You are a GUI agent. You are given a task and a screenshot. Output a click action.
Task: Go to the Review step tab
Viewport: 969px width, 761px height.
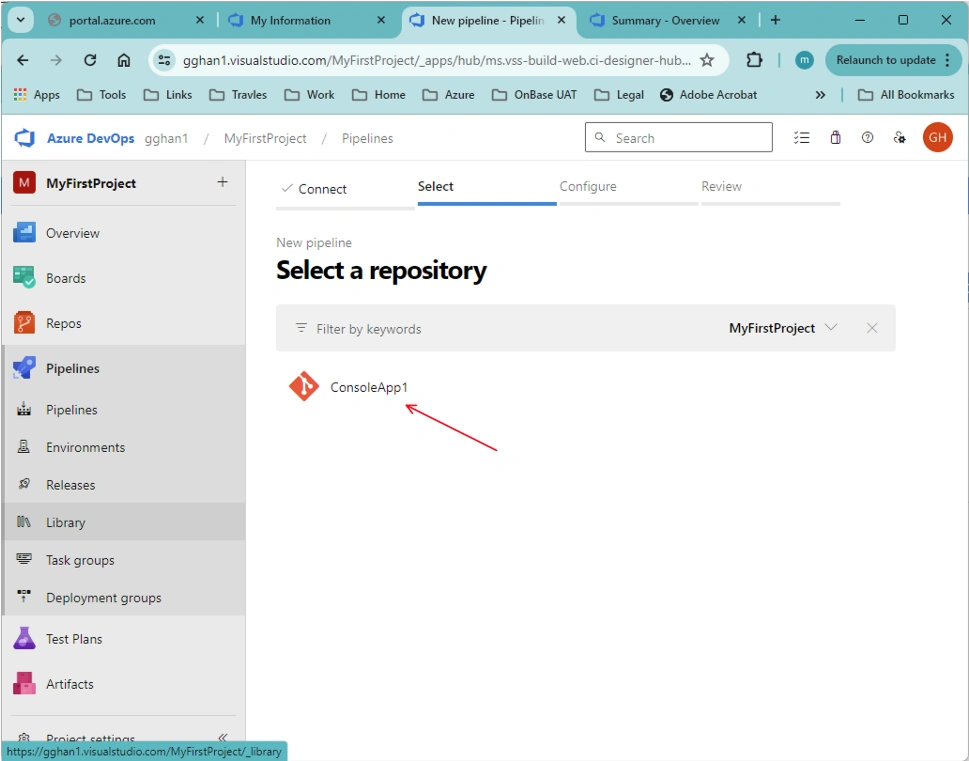(771, 187)
